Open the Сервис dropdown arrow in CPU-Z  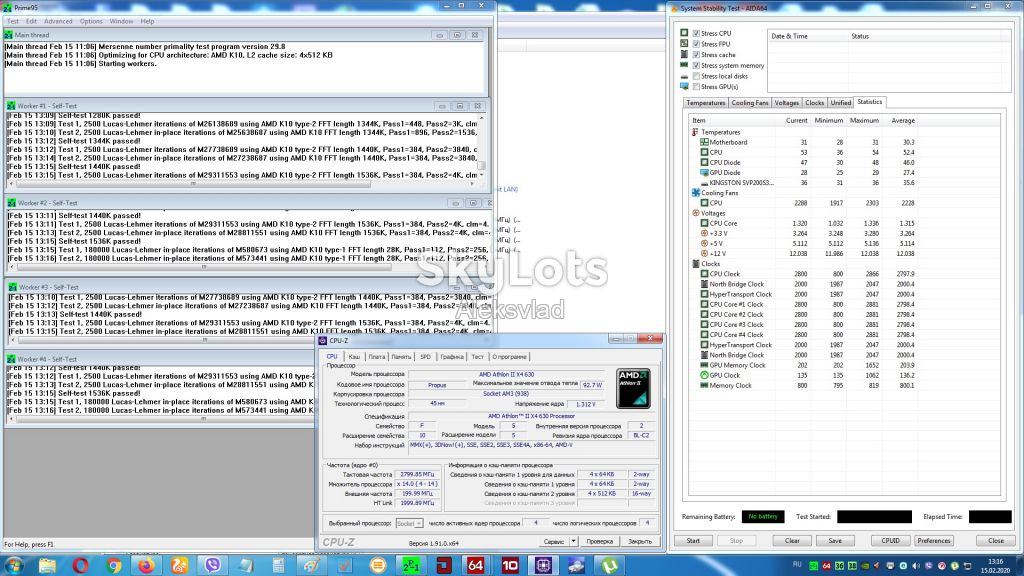[x=573, y=541]
